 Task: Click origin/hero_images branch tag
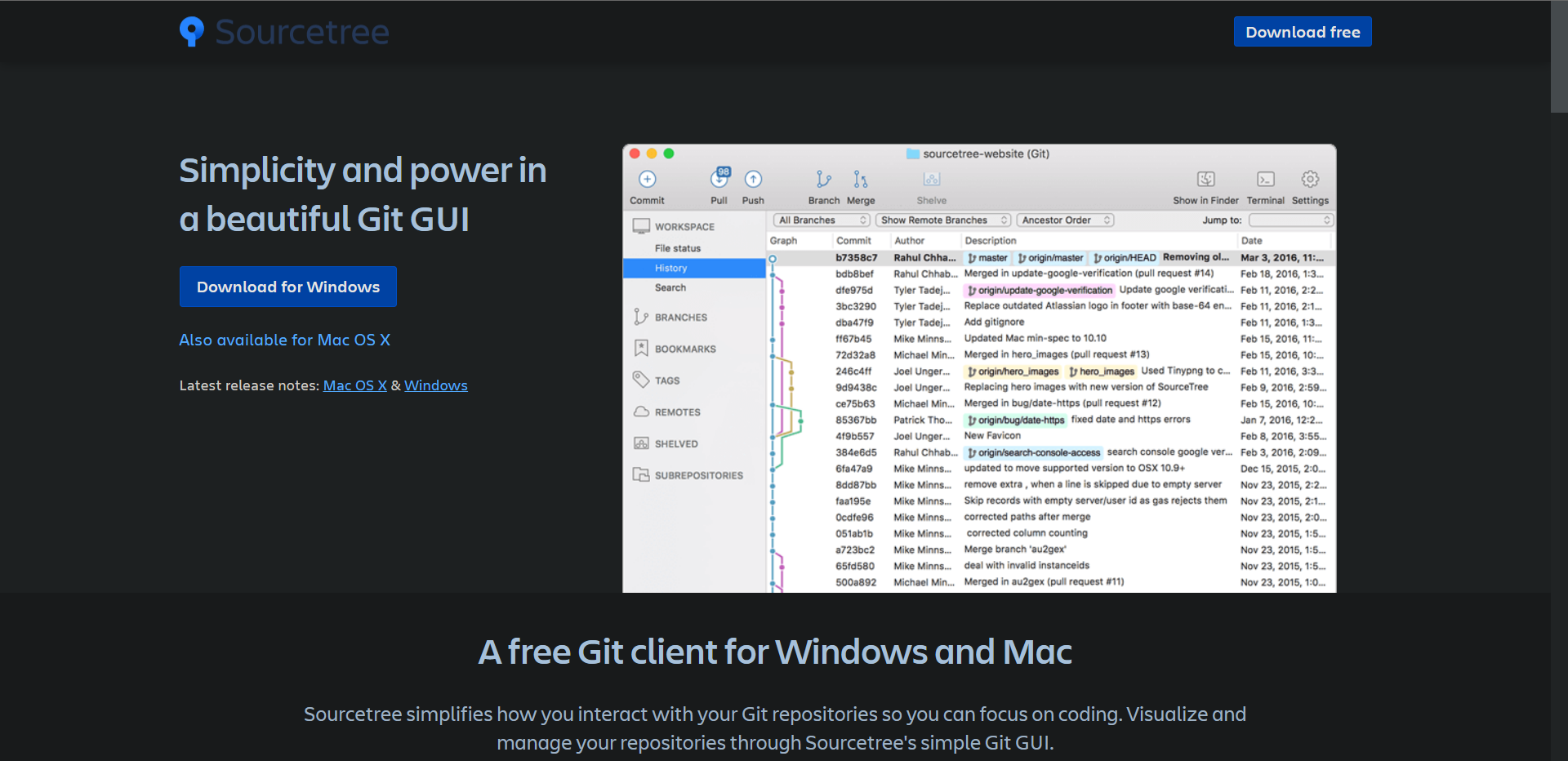(1013, 372)
